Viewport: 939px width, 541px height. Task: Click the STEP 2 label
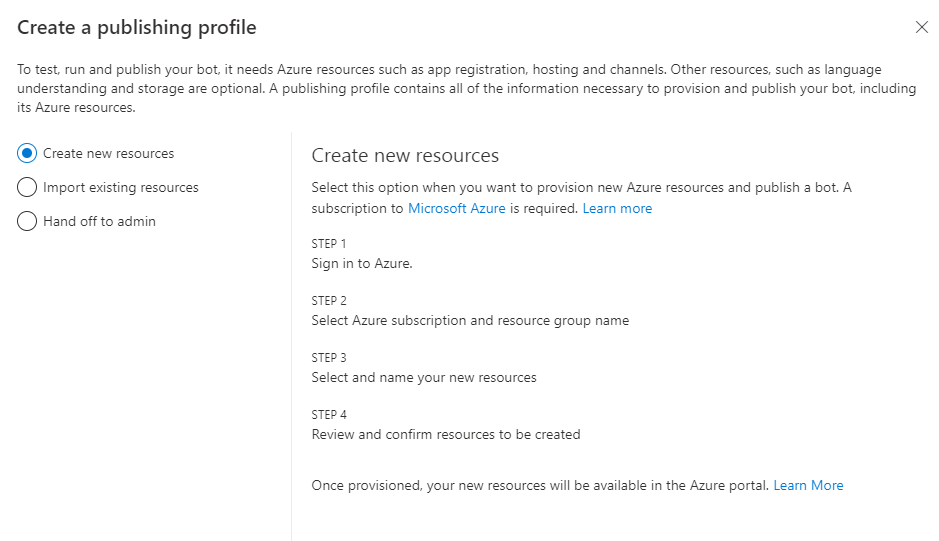tap(329, 301)
